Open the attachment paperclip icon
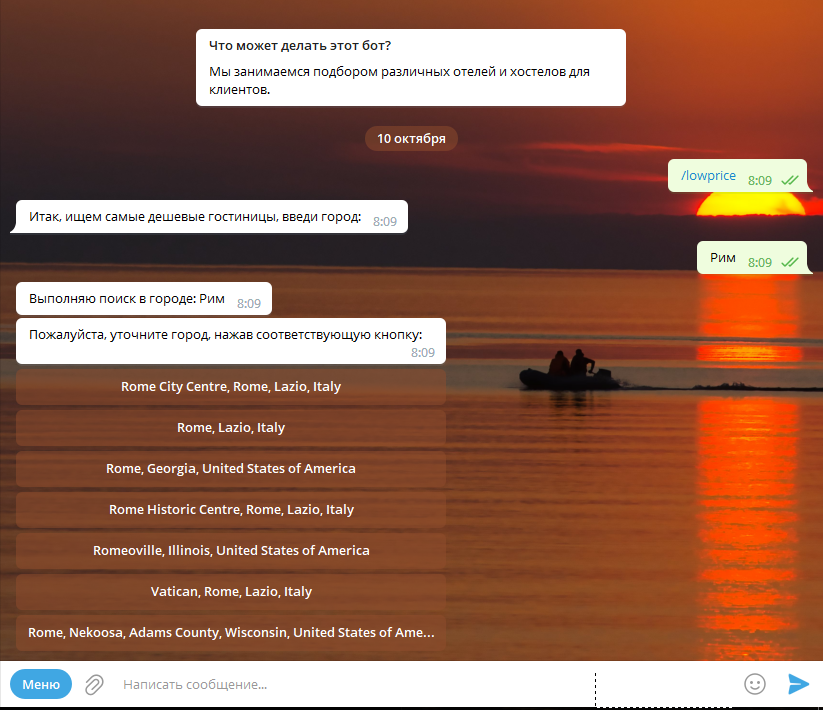The width and height of the screenshot is (823, 710). coord(94,684)
